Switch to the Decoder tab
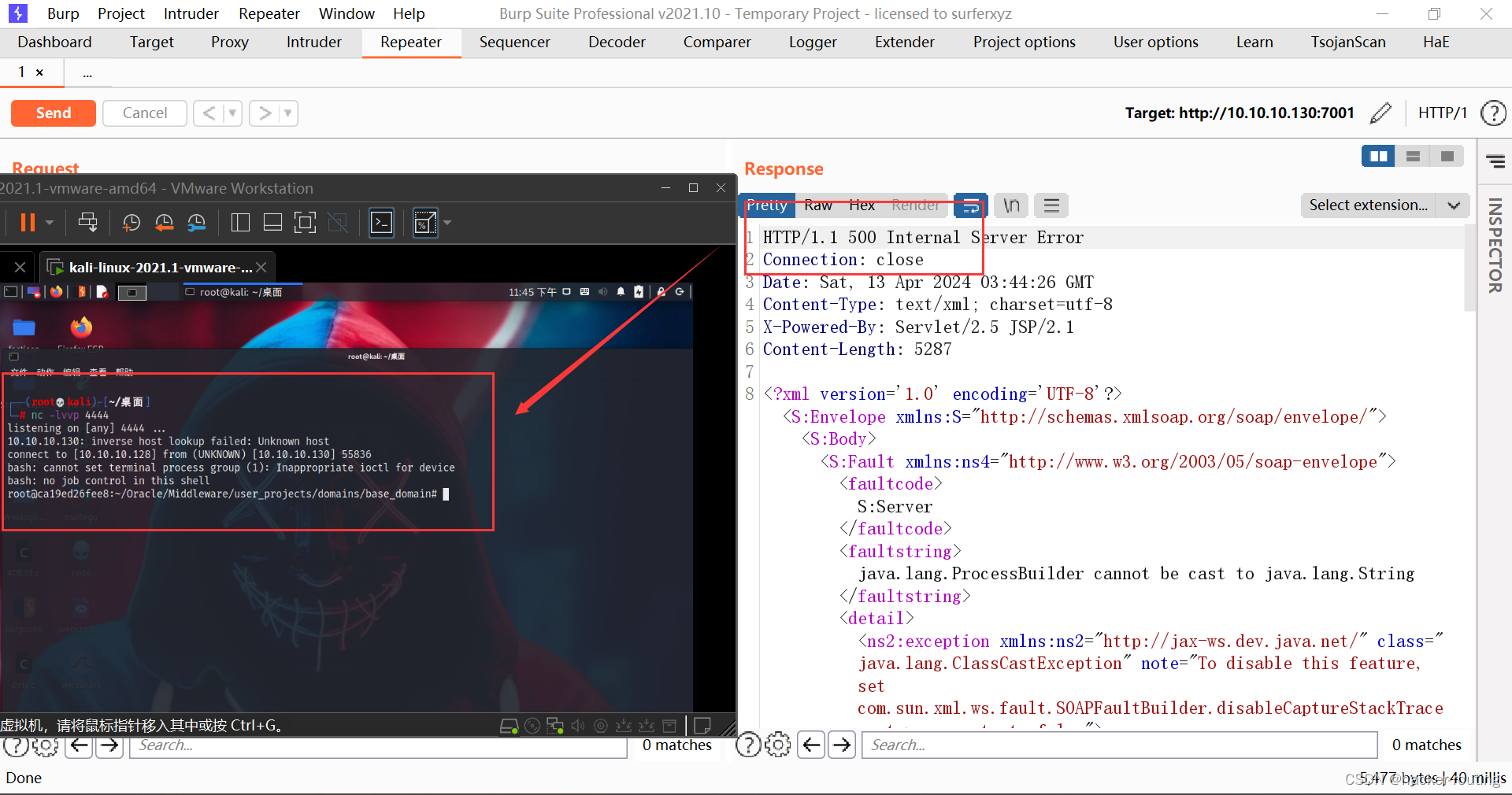 click(617, 43)
